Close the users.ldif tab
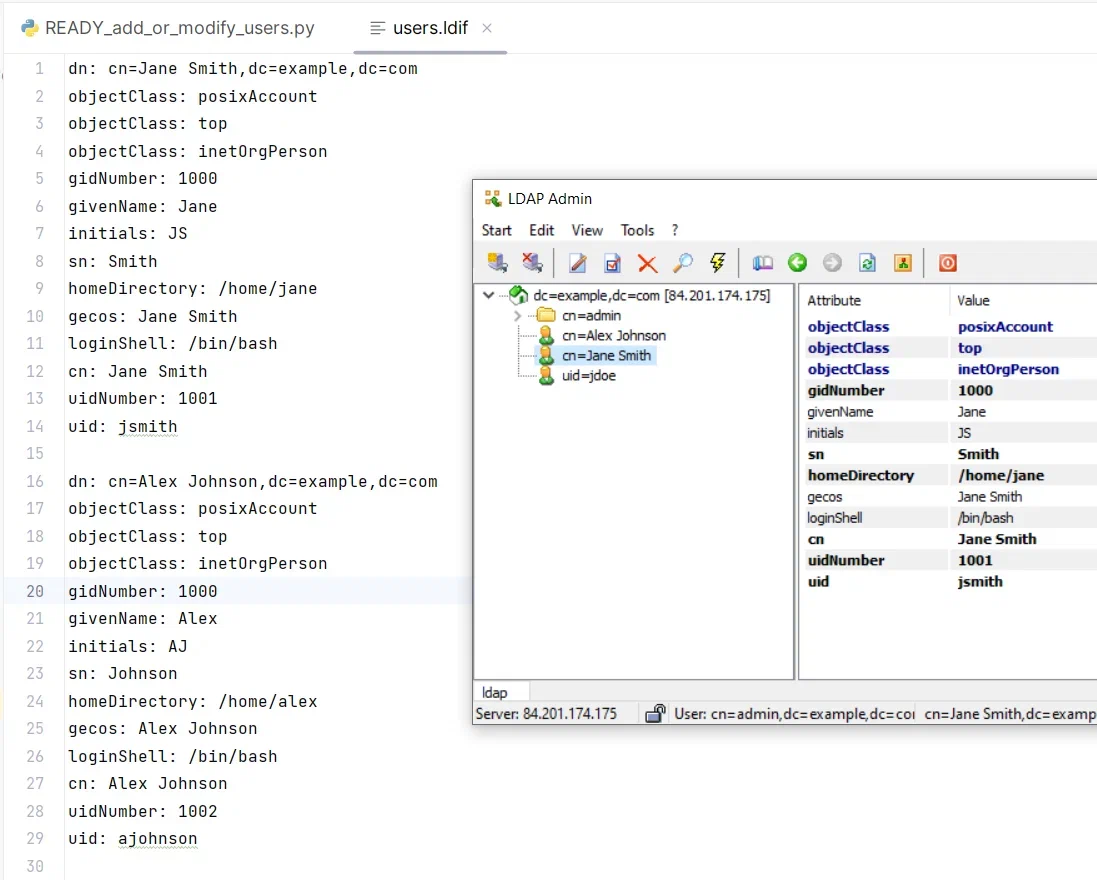Image resolution: width=1097 pixels, height=880 pixels. point(487,28)
